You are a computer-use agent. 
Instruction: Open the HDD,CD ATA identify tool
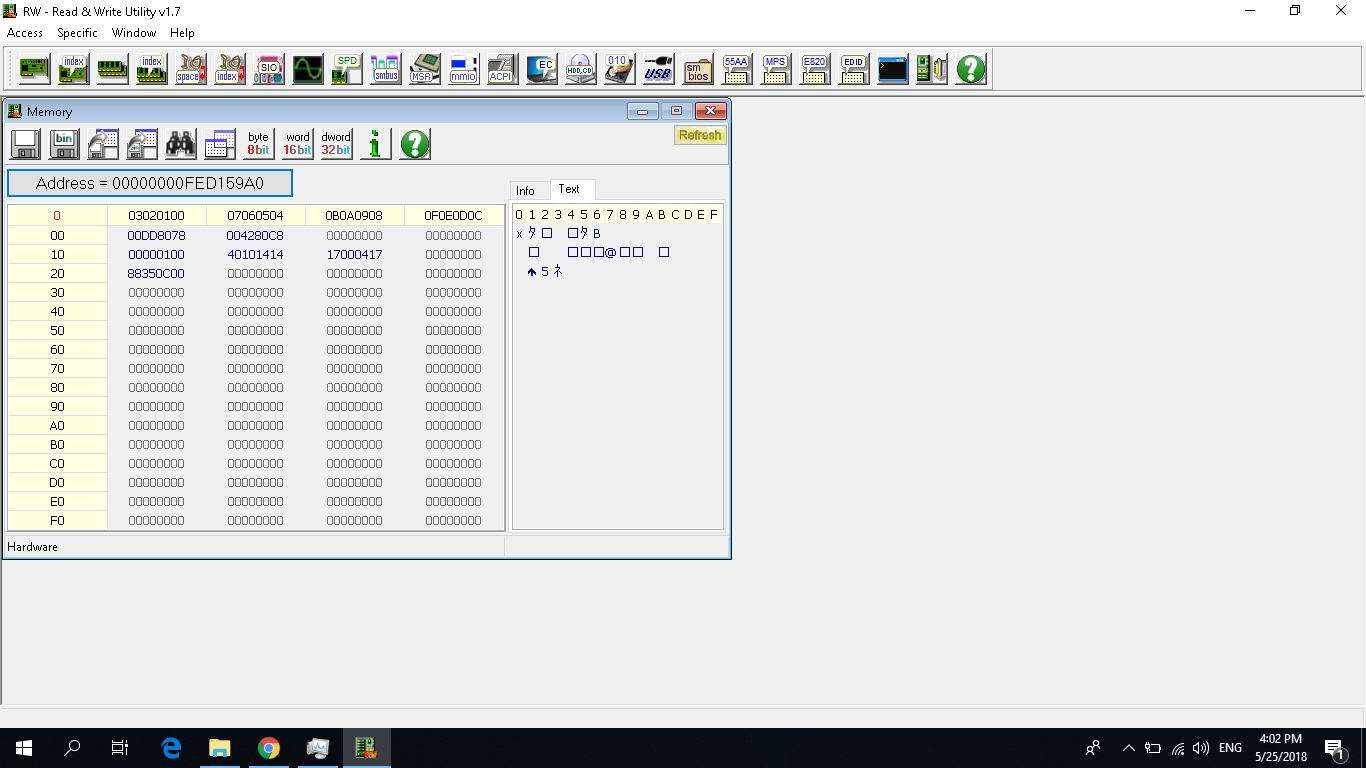[581, 69]
